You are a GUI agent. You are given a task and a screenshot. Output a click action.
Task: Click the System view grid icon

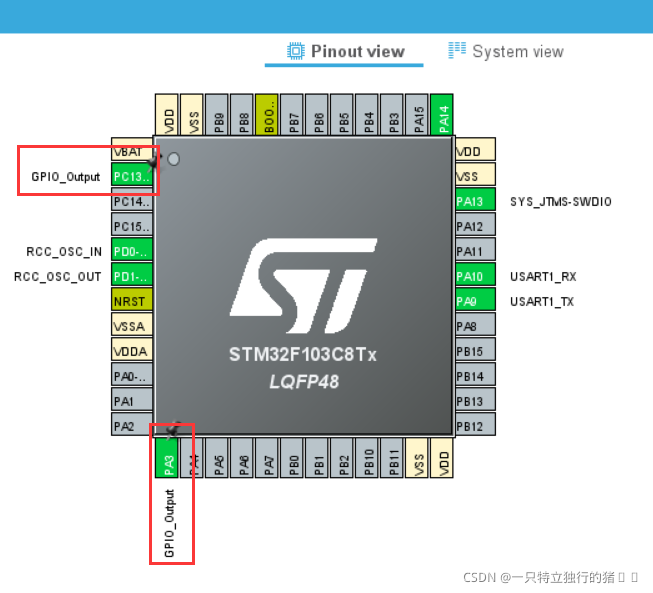[457, 50]
